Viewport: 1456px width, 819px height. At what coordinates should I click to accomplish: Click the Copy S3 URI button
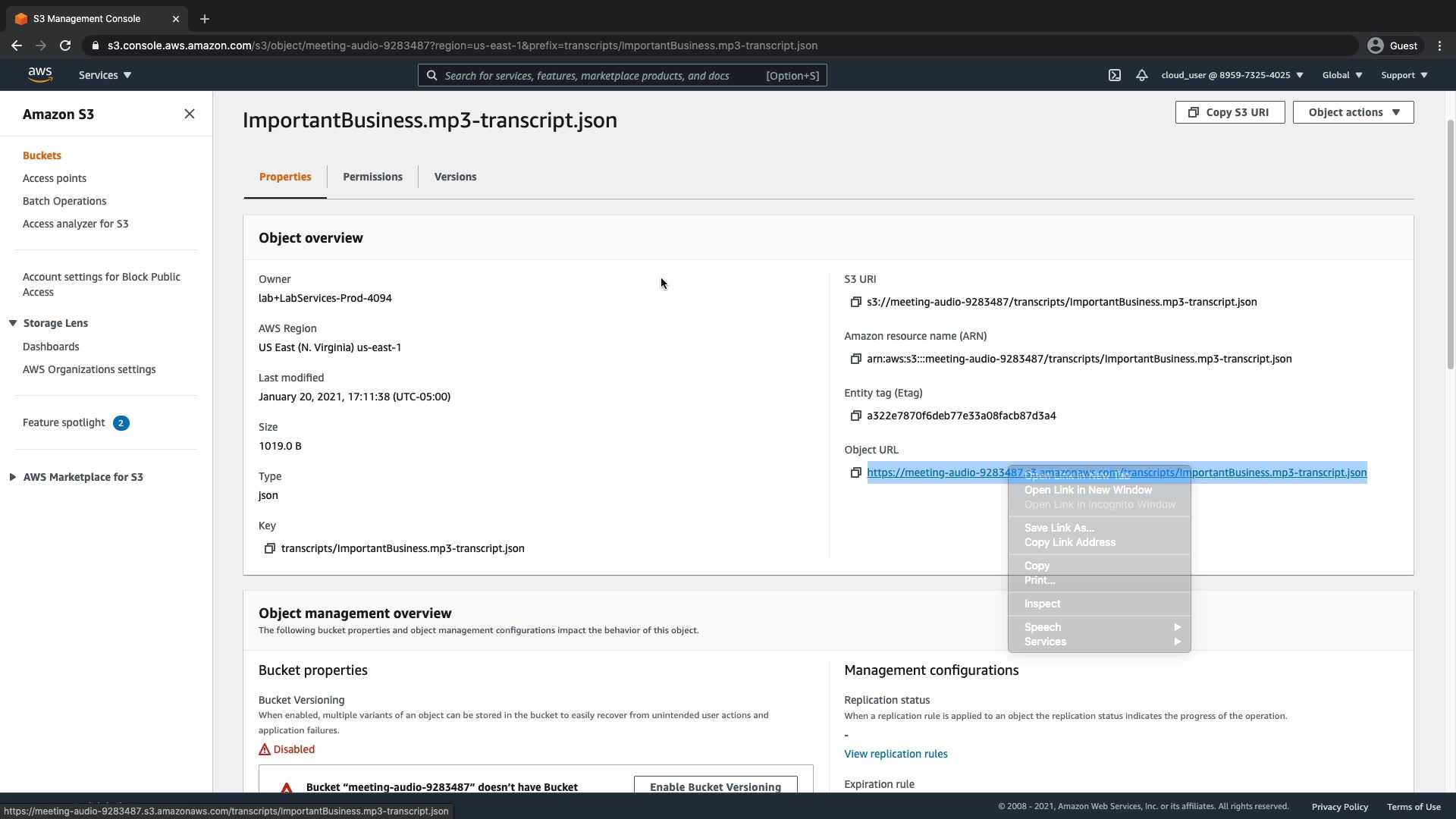coord(1229,112)
